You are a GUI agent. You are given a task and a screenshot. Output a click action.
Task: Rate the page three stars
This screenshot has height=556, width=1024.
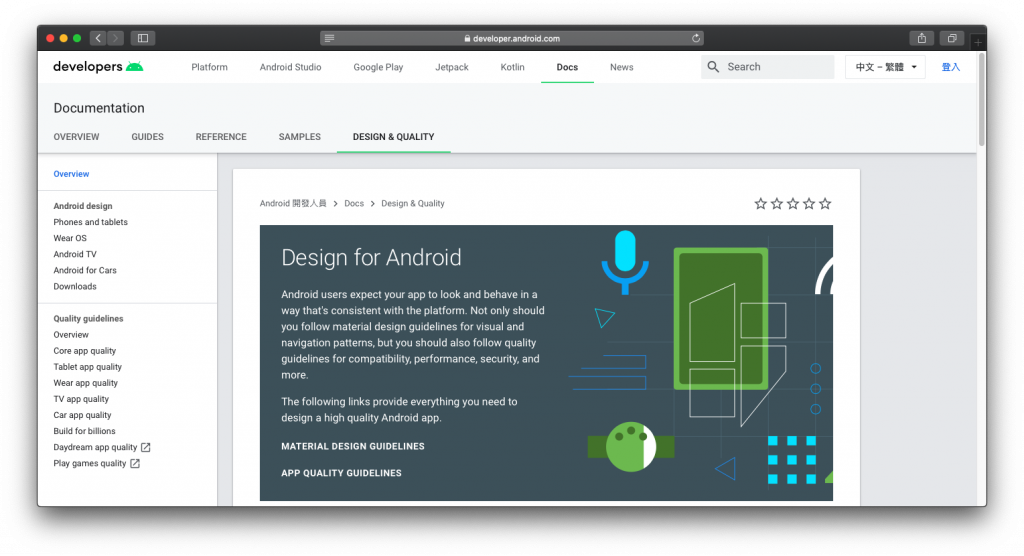(x=793, y=204)
